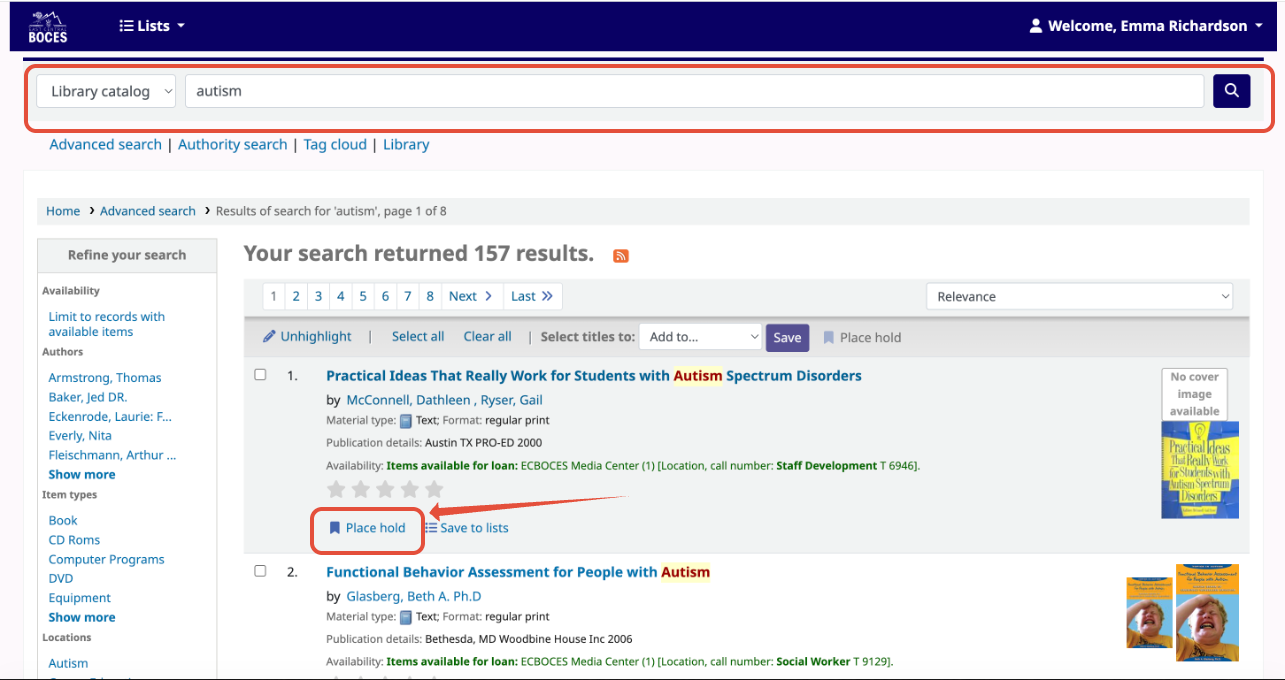Select the Unhighlight pencil icon
Screen dimensions: 1285x680
(269, 336)
